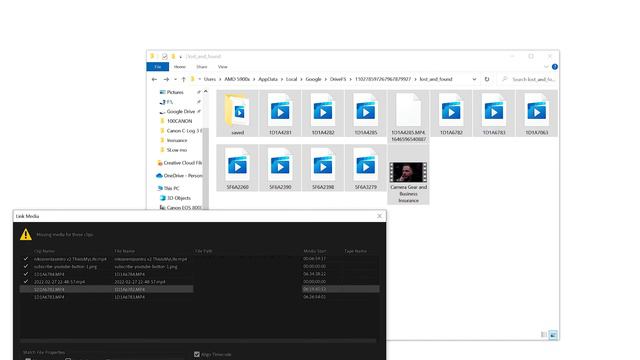Sort Link Media by File Name column
The image size is (640, 360).
click(x=124, y=251)
